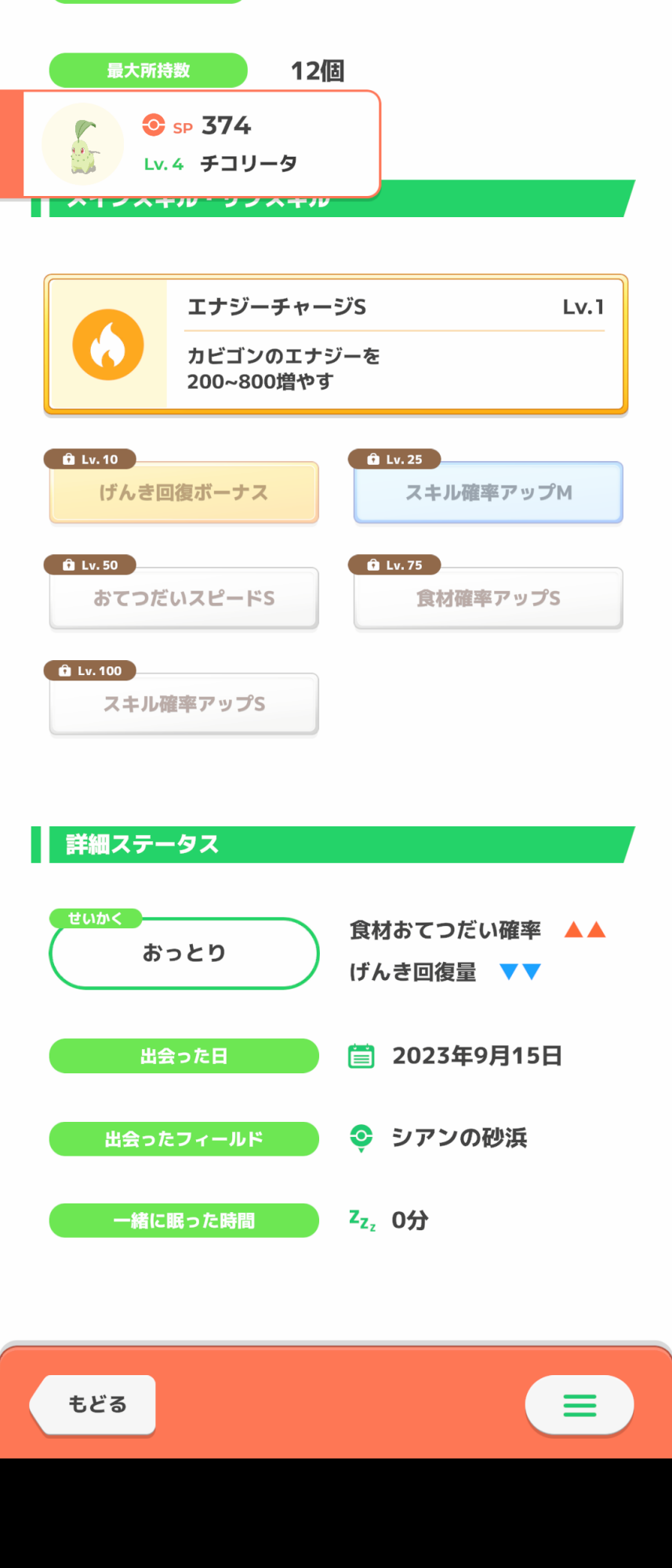Viewport: 672px width, 1568px height.
Task: Tap the SP pokeball icon
Action: tap(154, 125)
